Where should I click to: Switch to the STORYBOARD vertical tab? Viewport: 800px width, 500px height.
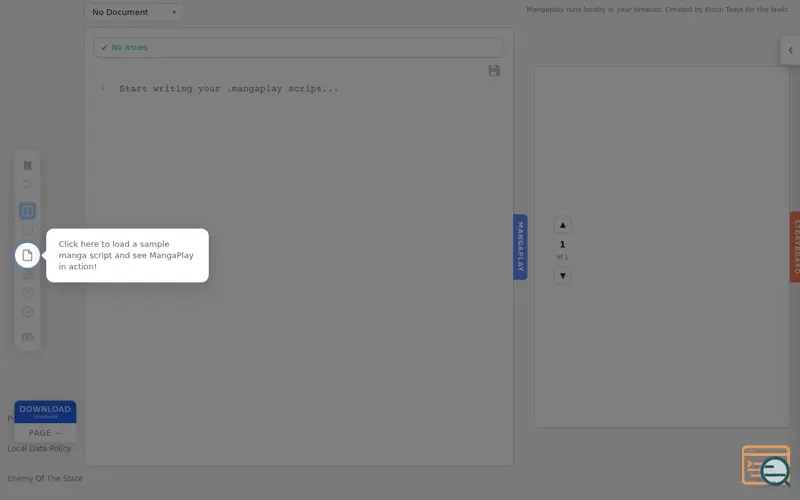click(795, 247)
